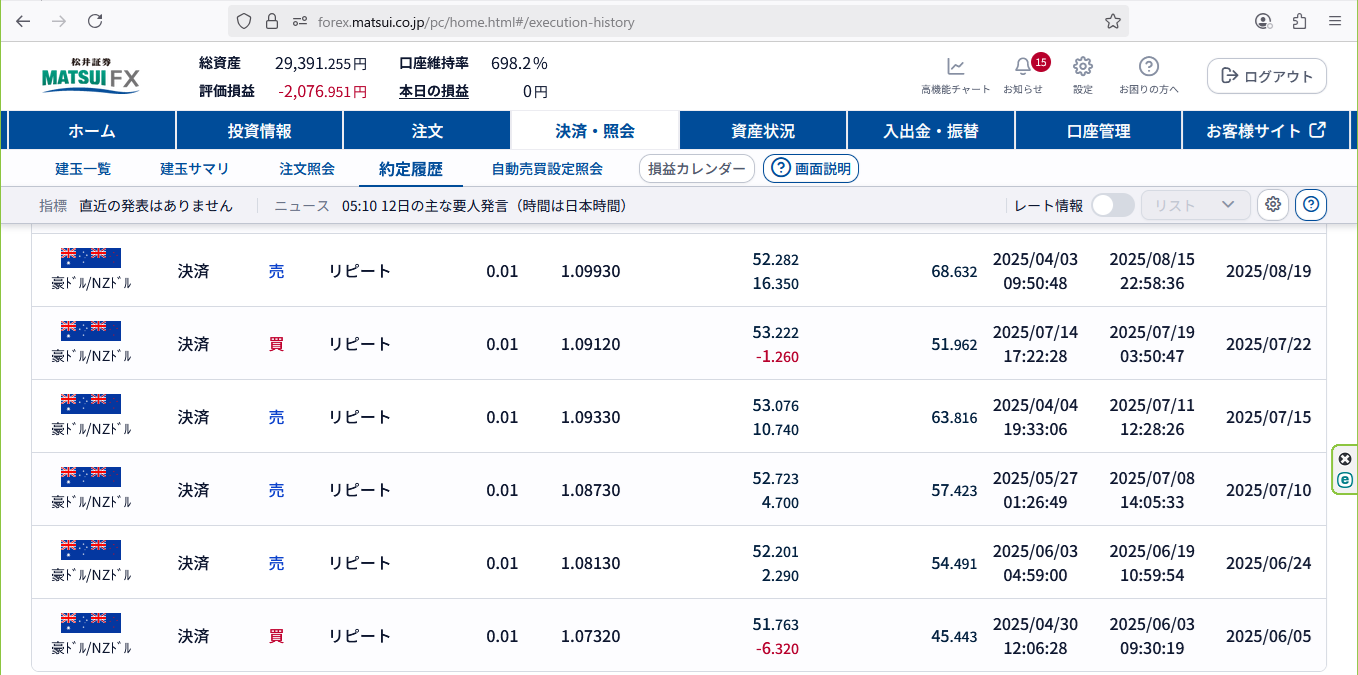
Task: Expand the リスト dropdown
Action: pyautogui.click(x=1196, y=205)
